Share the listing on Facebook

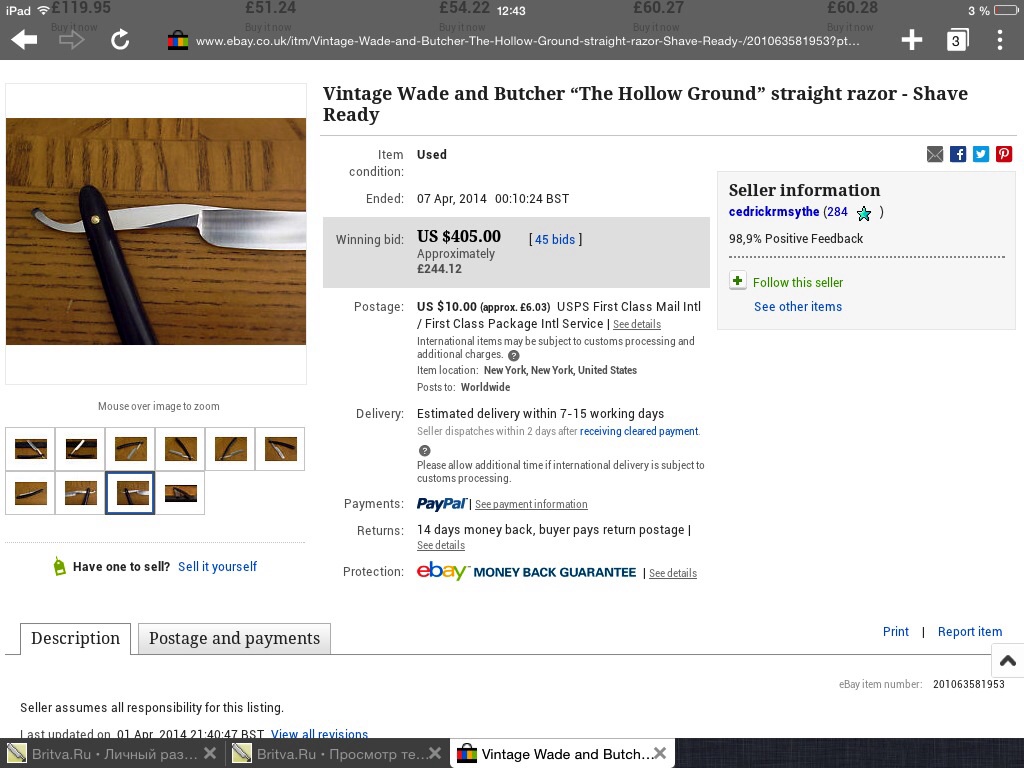pos(958,154)
